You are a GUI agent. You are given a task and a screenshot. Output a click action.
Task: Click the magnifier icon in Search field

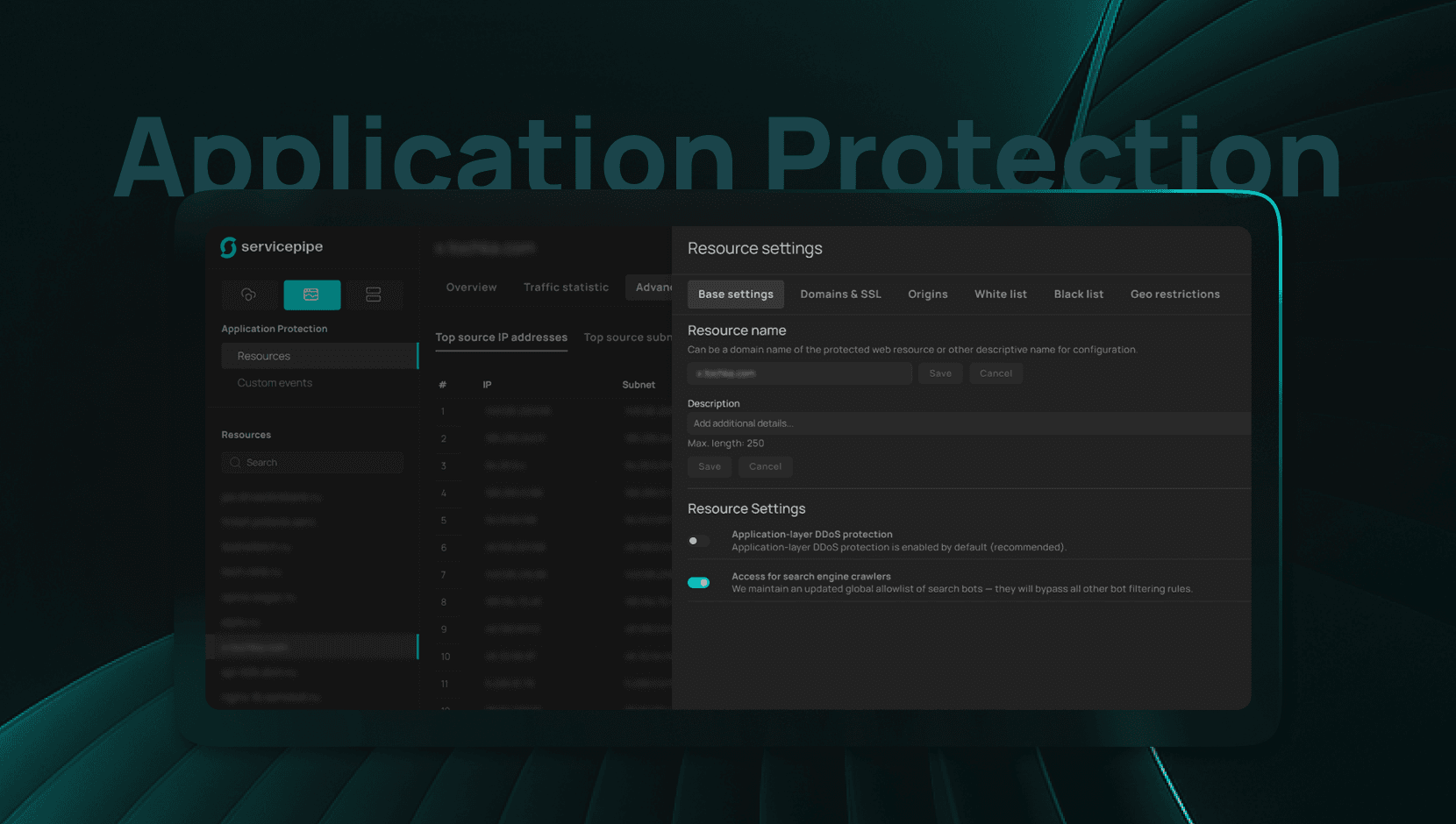pos(235,463)
